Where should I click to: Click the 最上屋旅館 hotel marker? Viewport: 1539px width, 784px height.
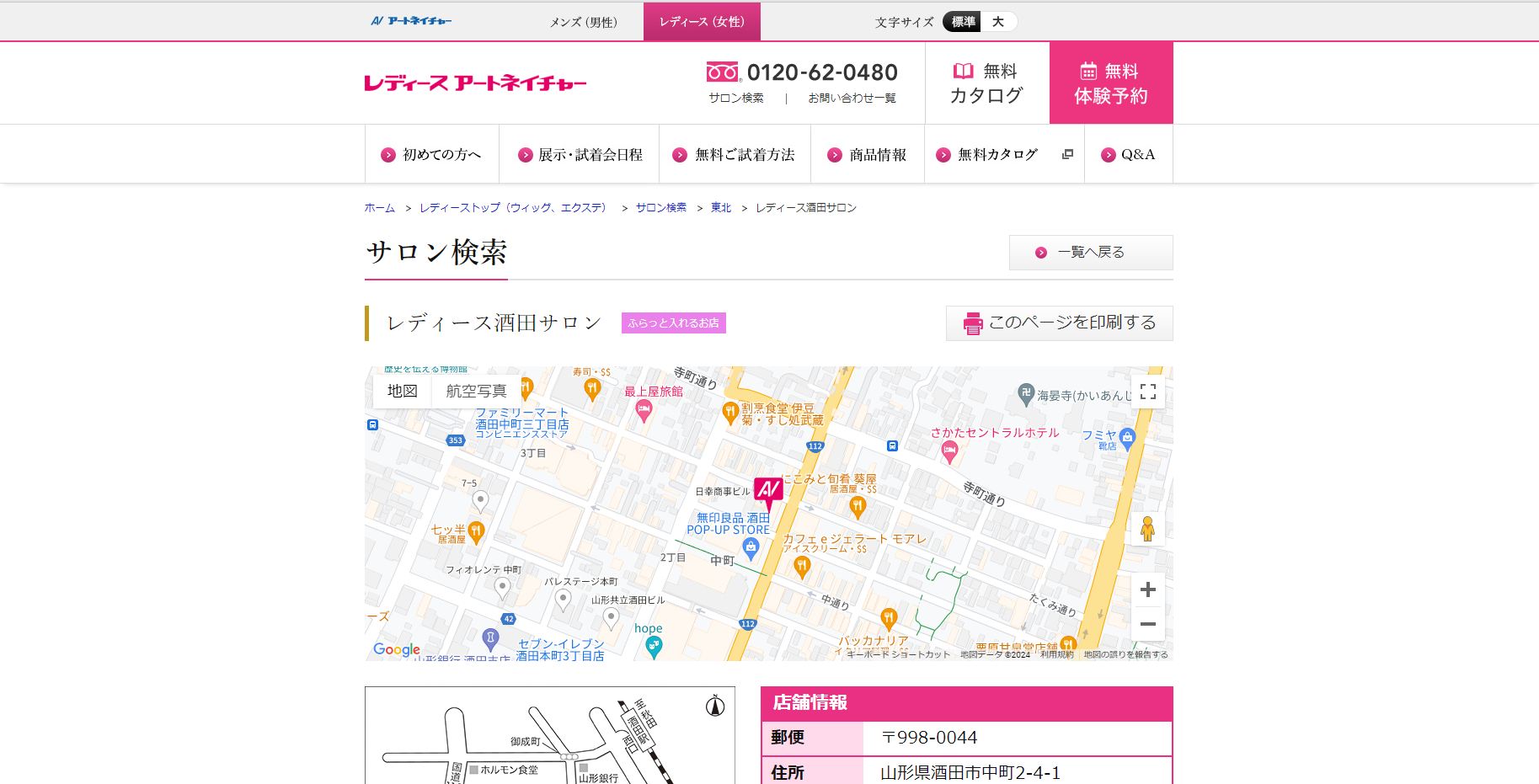click(644, 411)
